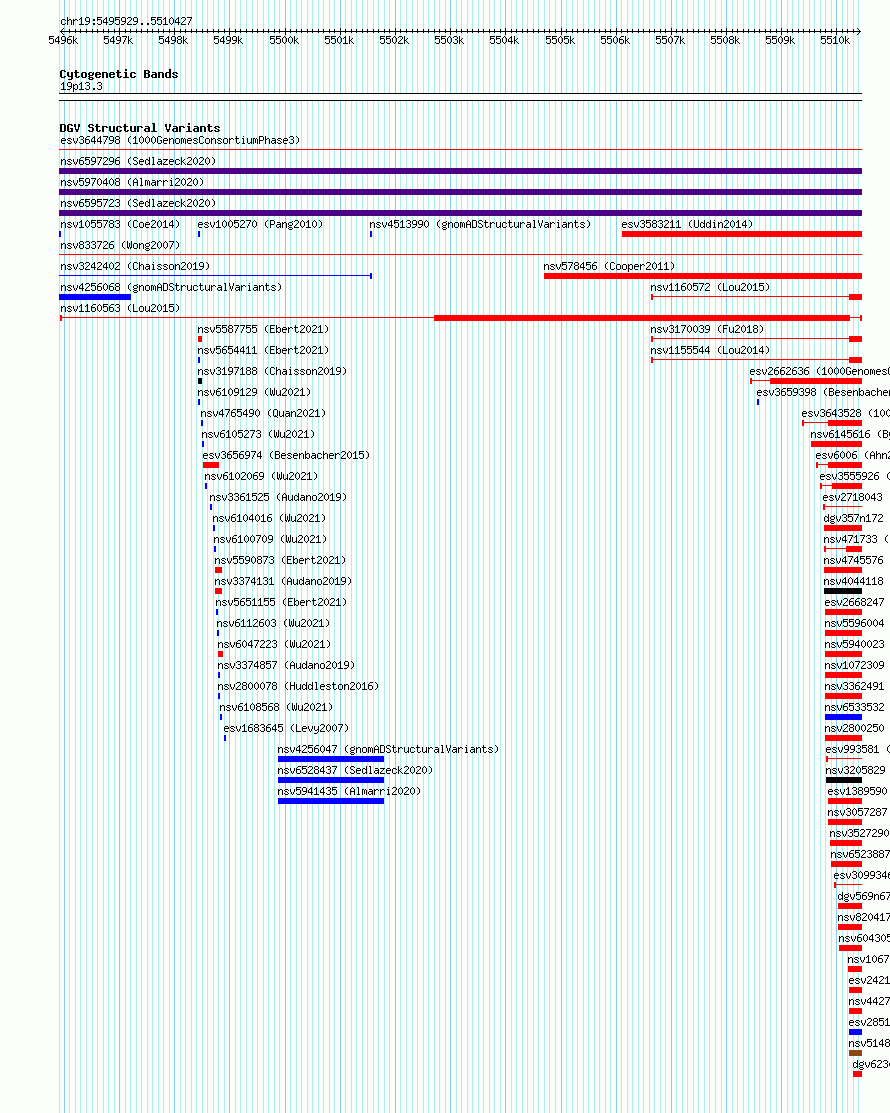The image size is (890, 1113).
Task: Select nsv3170039 (Fu2018) label
Action: [708, 329]
